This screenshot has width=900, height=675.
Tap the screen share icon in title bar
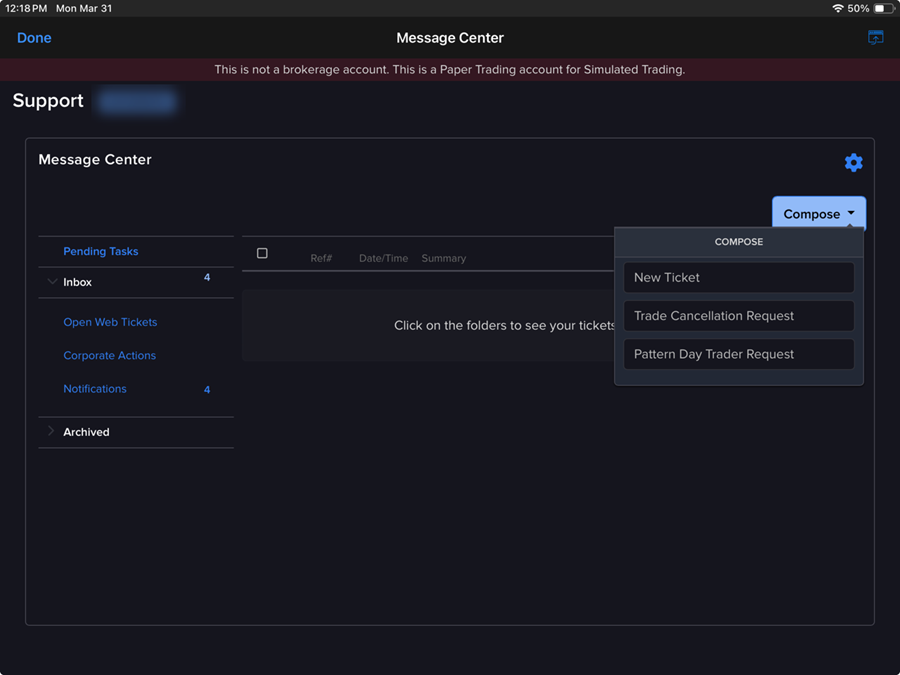(875, 37)
